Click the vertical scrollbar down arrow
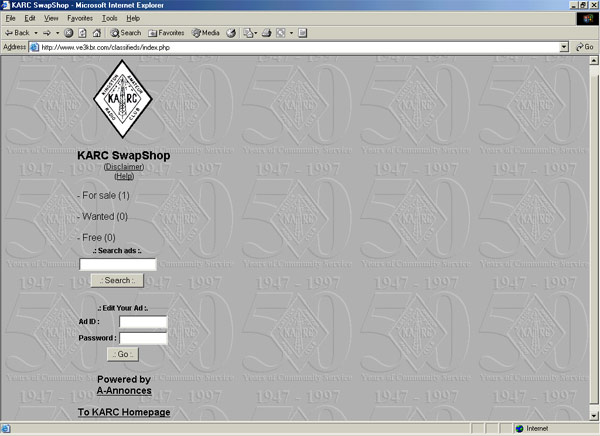Viewport: 600px width, 436px height. coord(593,416)
